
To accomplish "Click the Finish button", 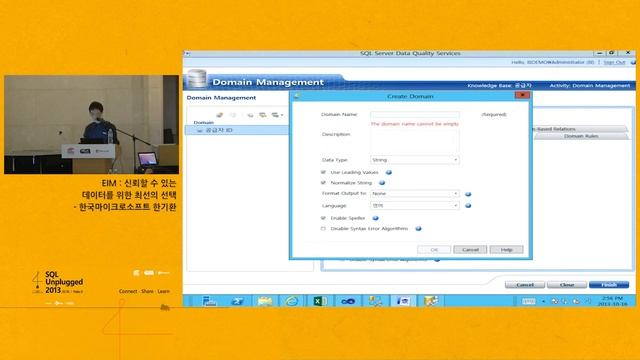I will 609,284.
